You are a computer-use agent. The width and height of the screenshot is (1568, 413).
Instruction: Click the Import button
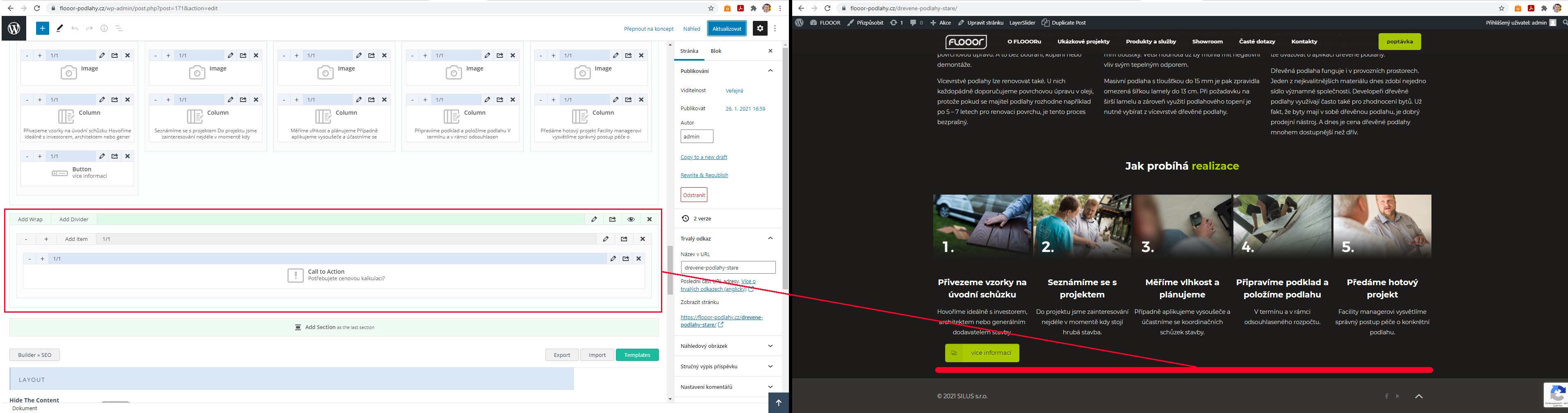[x=597, y=354]
